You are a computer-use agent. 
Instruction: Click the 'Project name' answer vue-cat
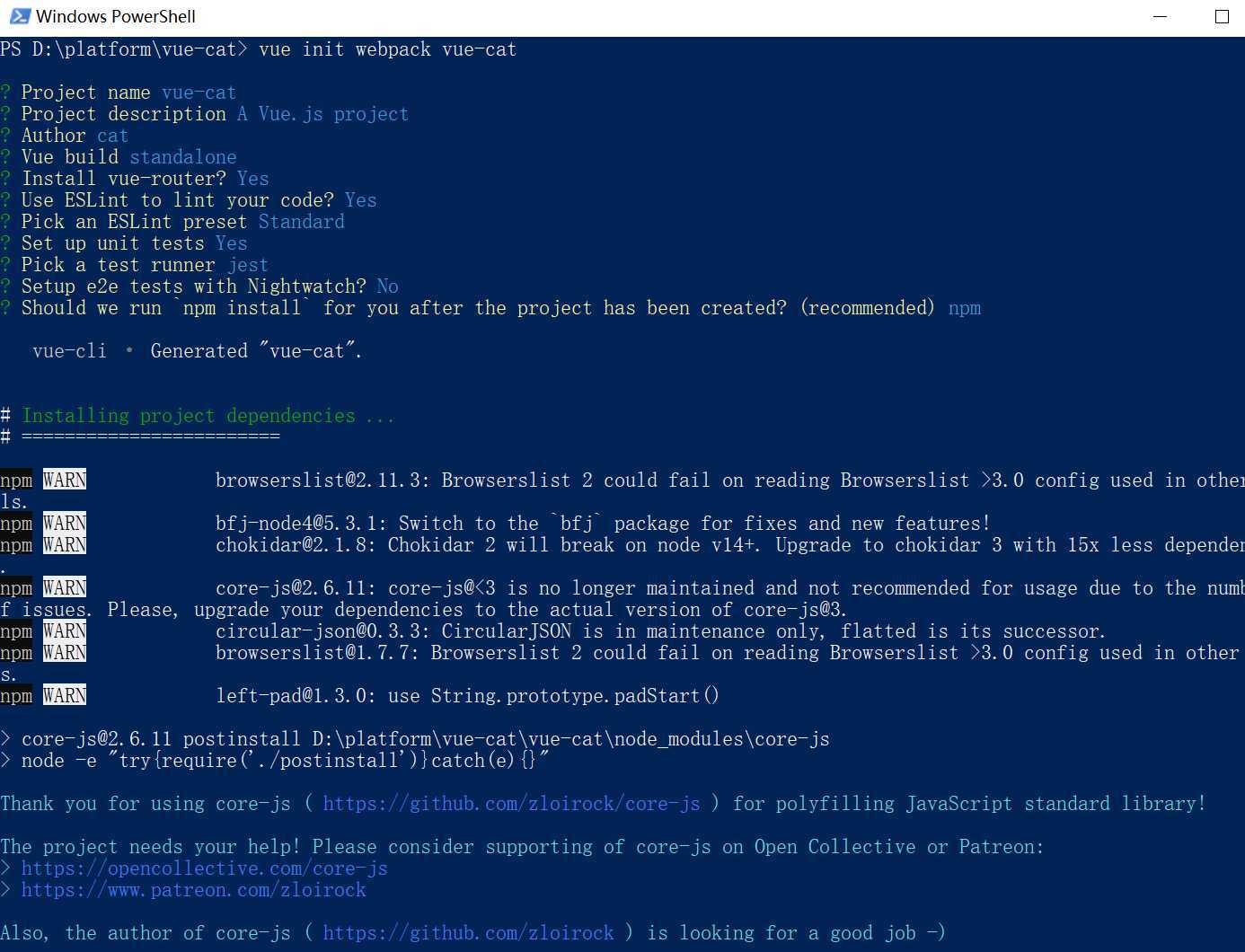[x=199, y=93]
